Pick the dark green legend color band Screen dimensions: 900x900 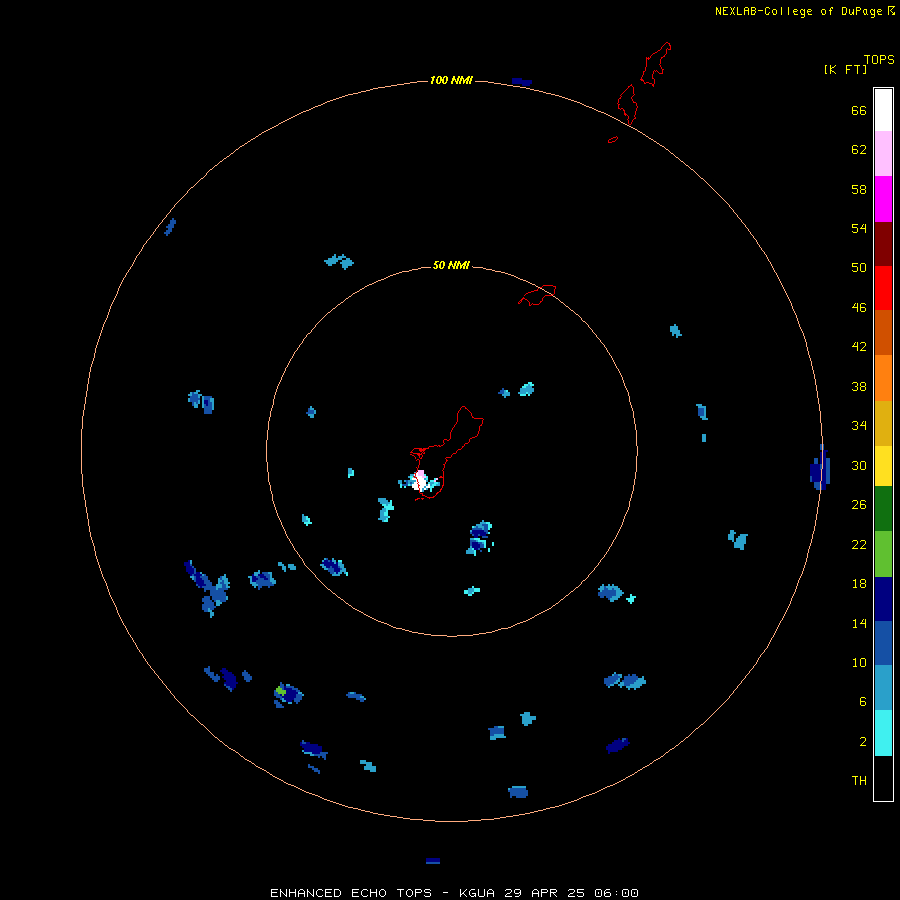click(883, 509)
